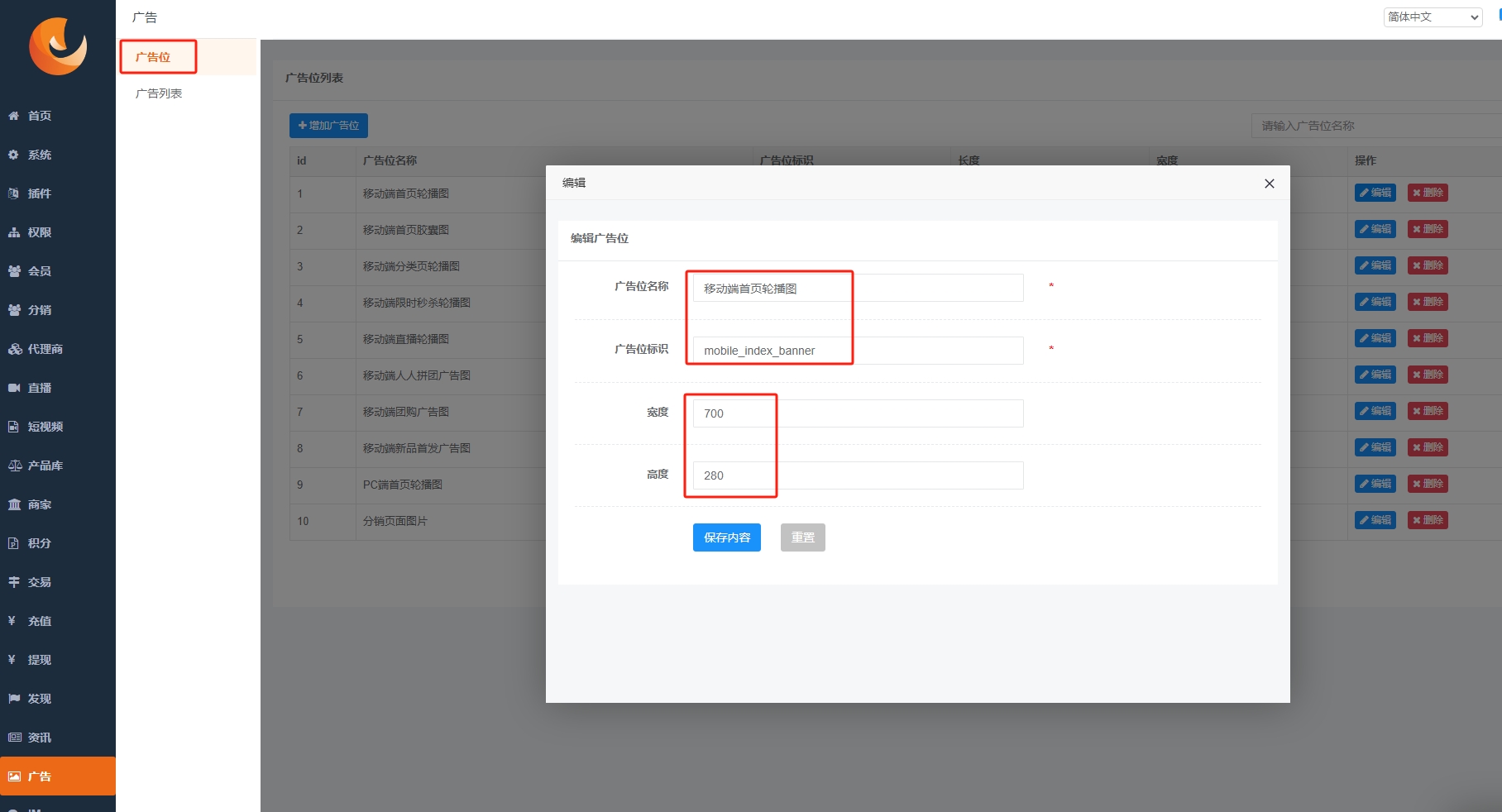
Task: Focus the 广告位名称 input field
Action: pos(858,288)
